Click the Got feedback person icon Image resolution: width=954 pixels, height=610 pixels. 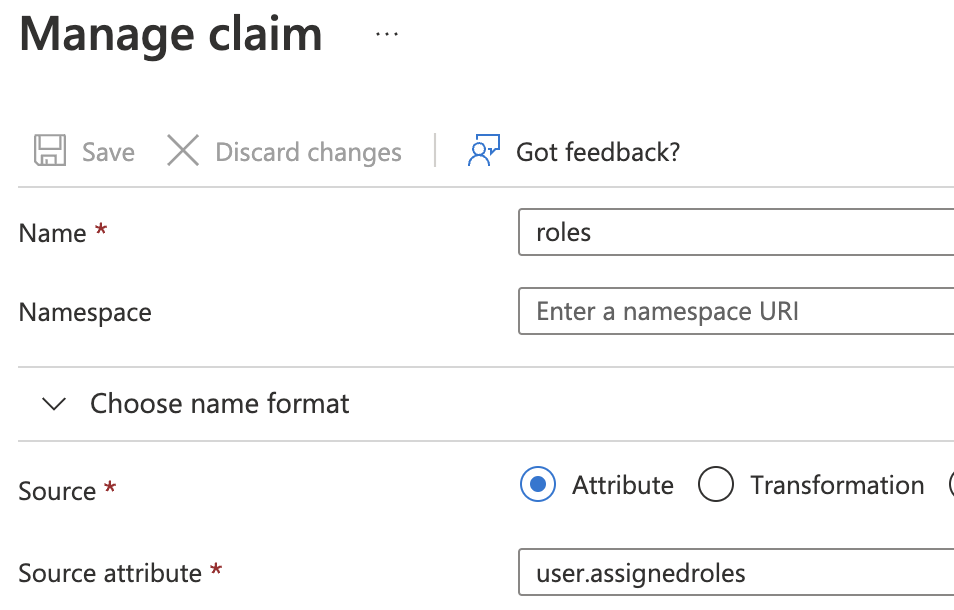click(x=484, y=151)
